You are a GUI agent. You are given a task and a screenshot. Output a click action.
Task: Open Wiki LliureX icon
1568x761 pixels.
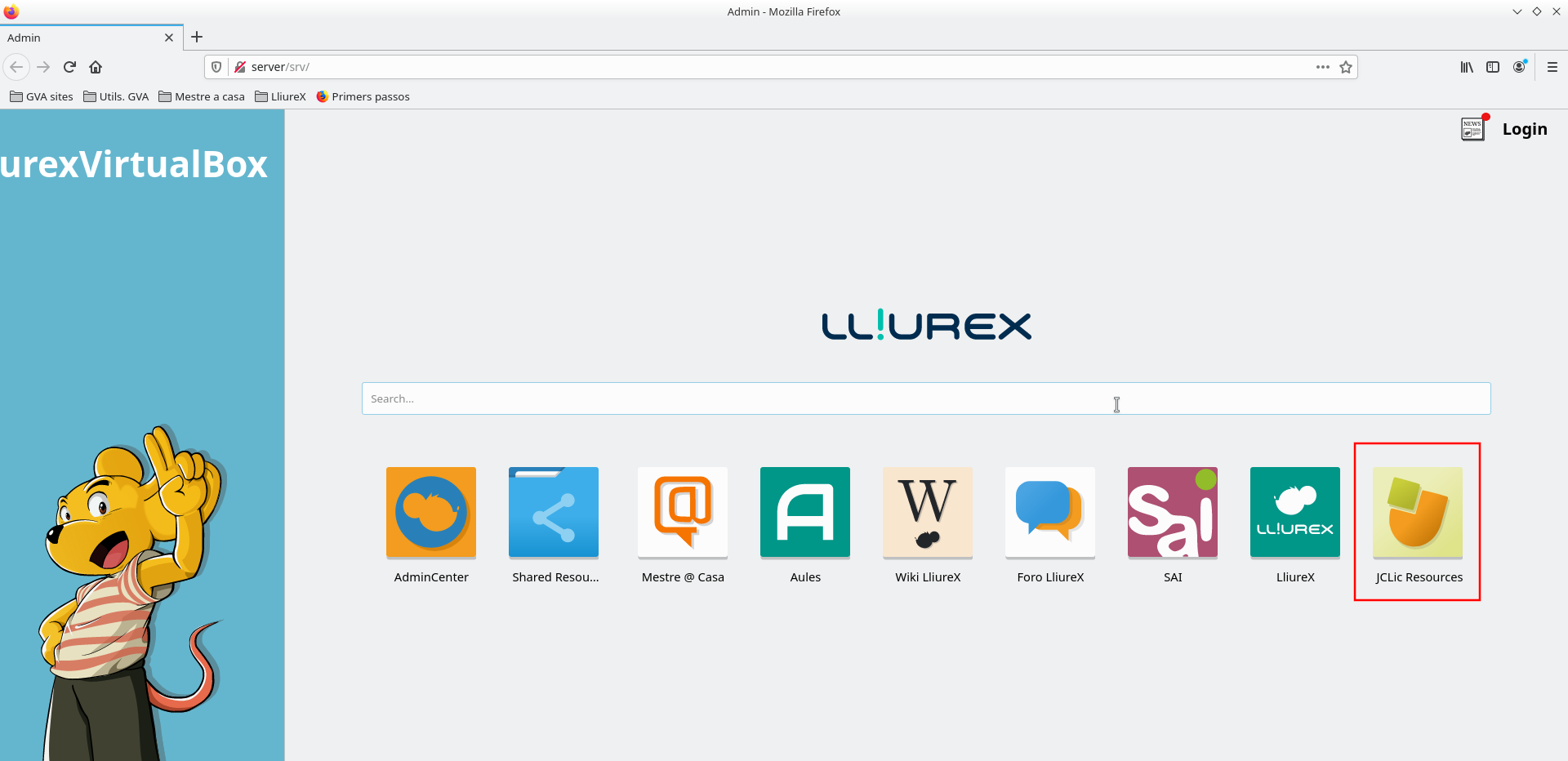[x=927, y=512]
